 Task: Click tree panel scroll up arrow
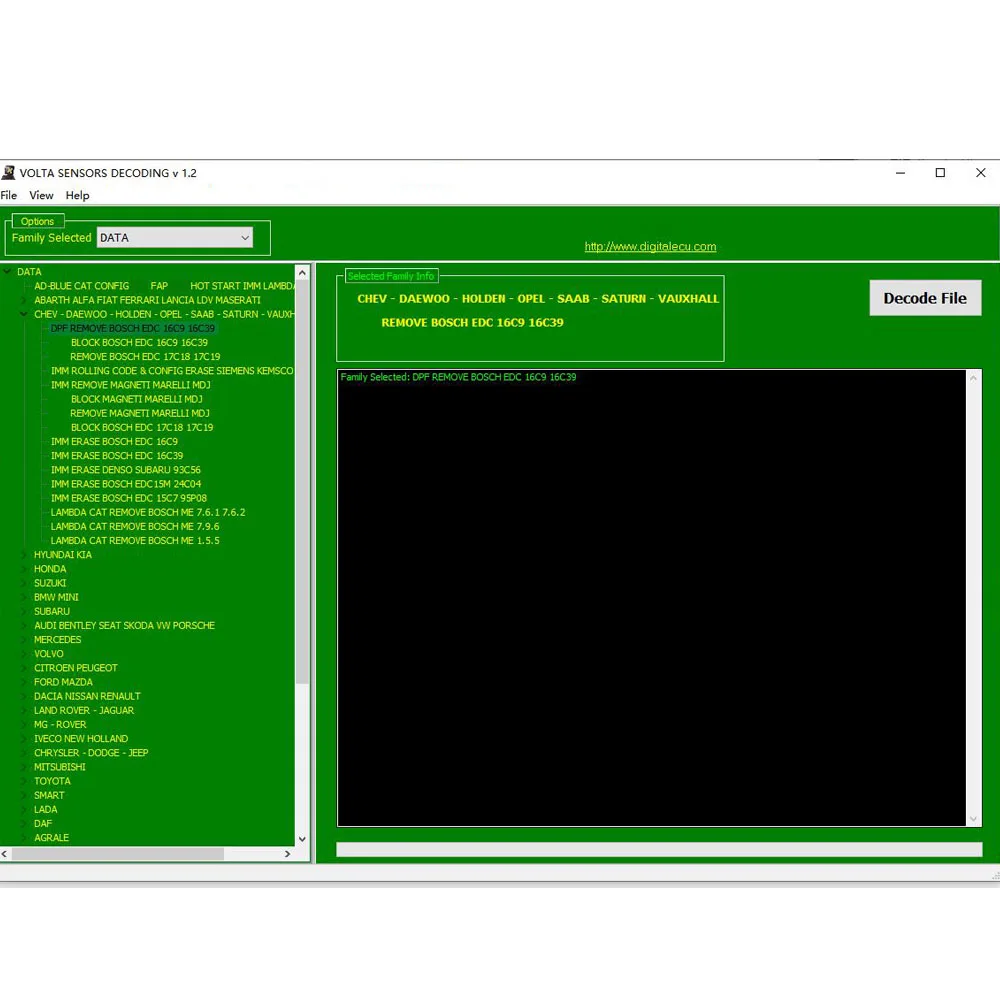click(x=302, y=273)
